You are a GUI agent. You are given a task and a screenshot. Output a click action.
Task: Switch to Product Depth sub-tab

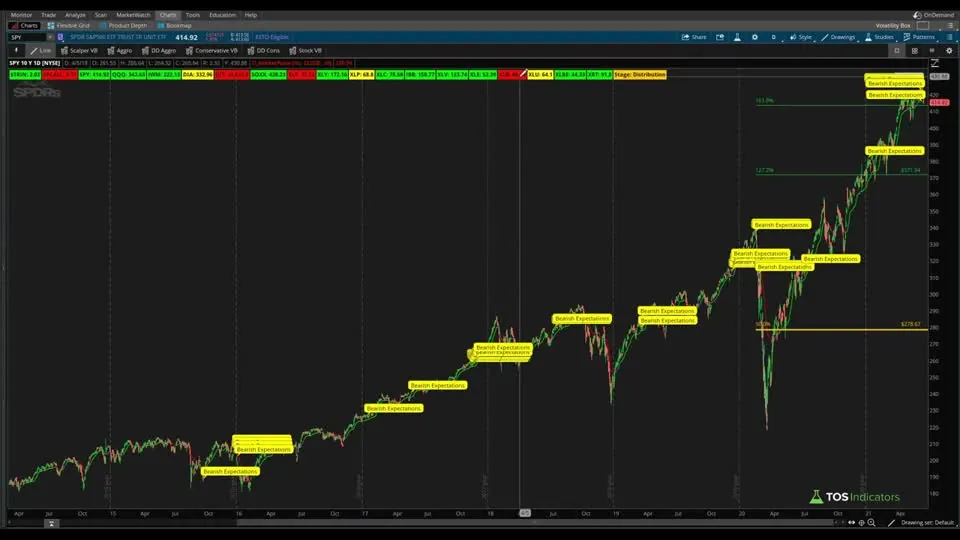point(123,26)
